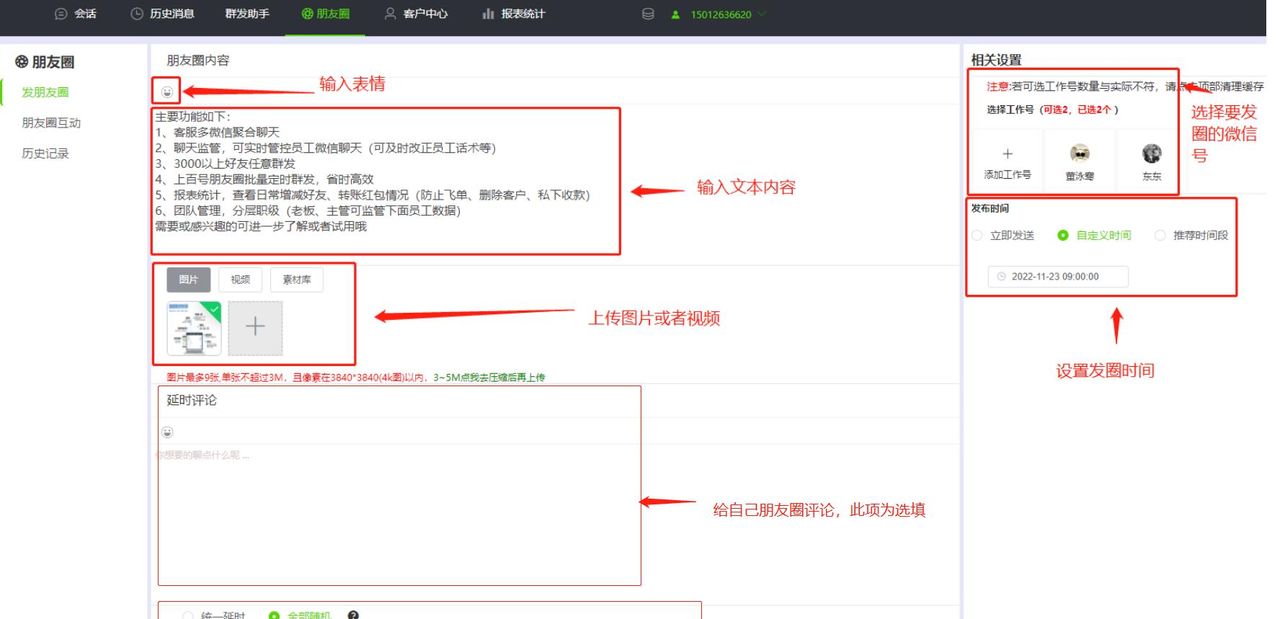
Task: Open the 素材库 media button
Action: coord(297,279)
